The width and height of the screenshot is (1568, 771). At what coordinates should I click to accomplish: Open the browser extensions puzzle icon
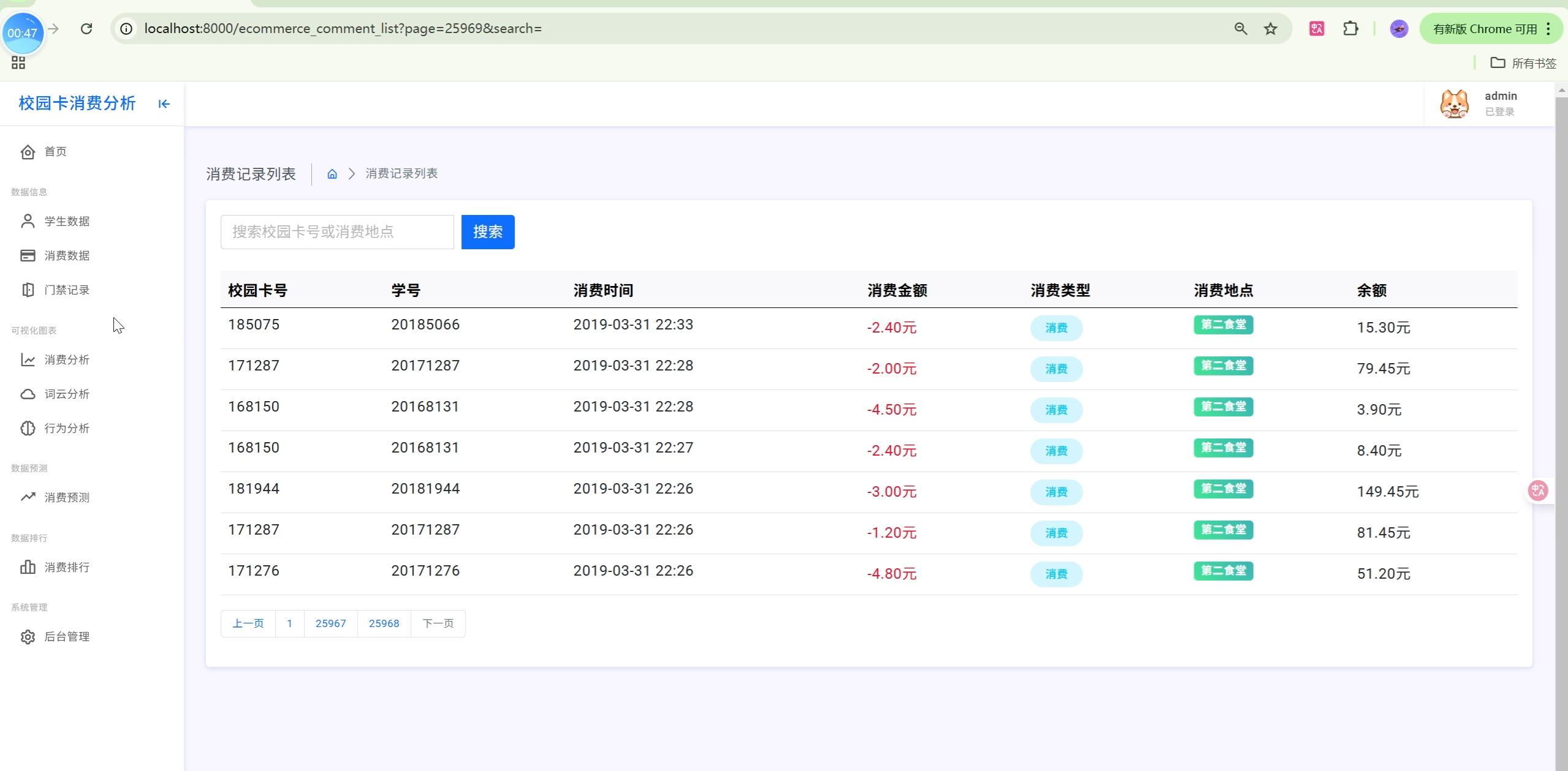click(x=1350, y=29)
